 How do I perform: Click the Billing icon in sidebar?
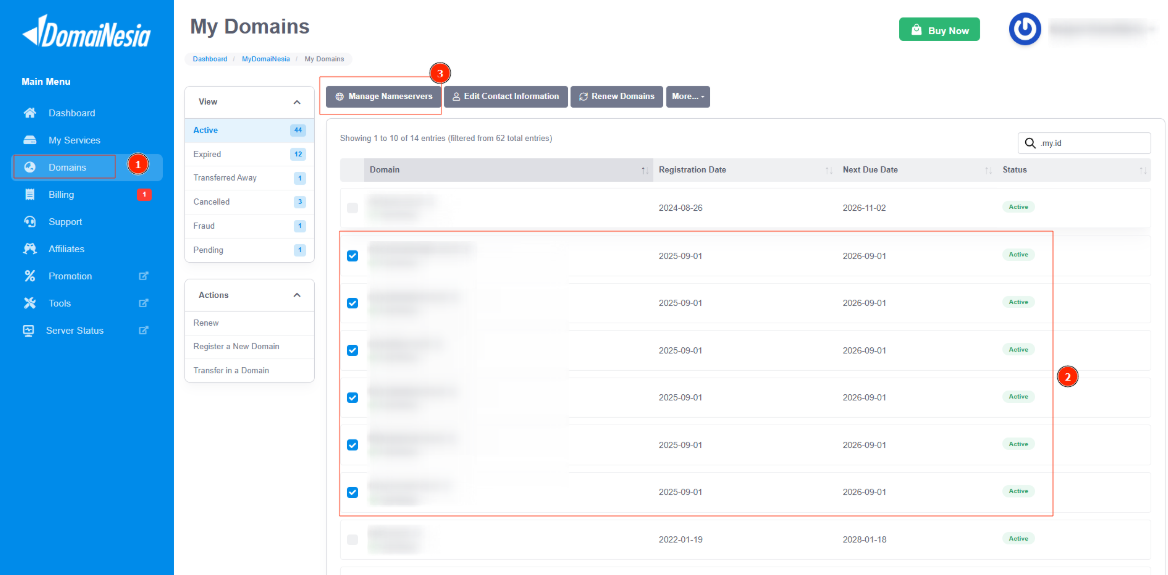[30, 195]
